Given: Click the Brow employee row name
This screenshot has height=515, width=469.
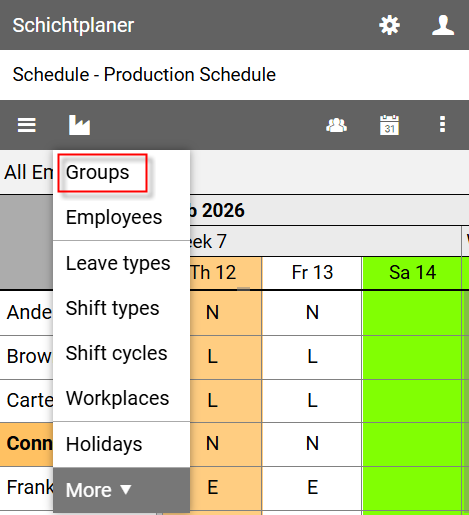Looking at the screenshot, I should [x=27, y=357].
